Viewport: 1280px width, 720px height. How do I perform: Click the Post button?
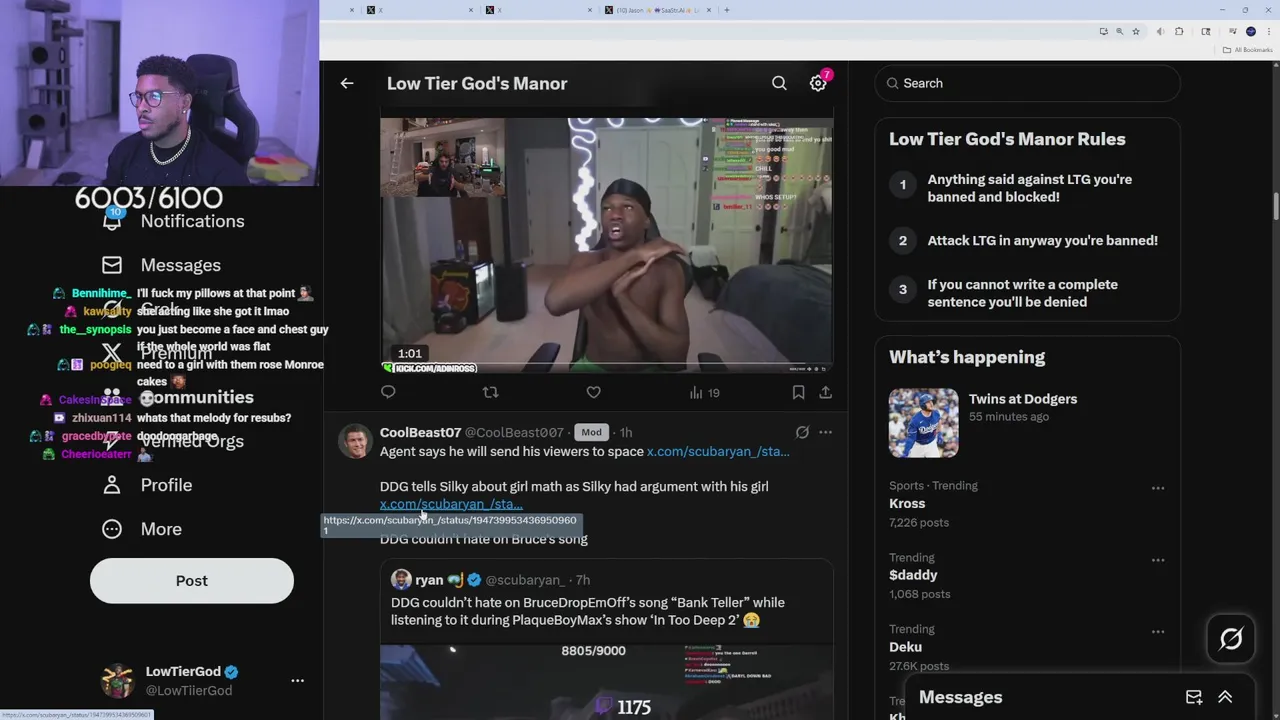(x=192, y=581)
